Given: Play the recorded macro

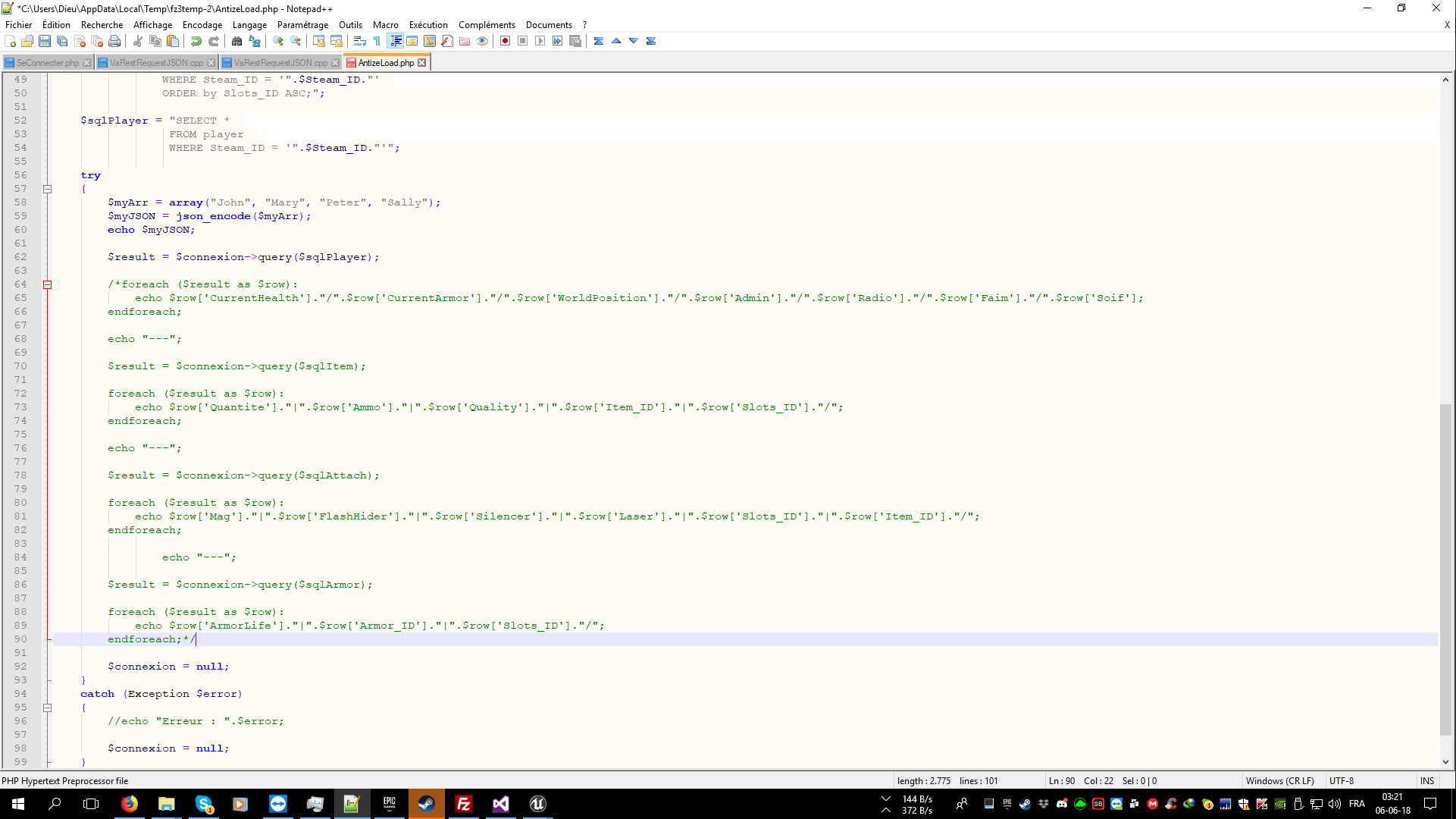Looking at the screenshot, I should coord(540,41).
